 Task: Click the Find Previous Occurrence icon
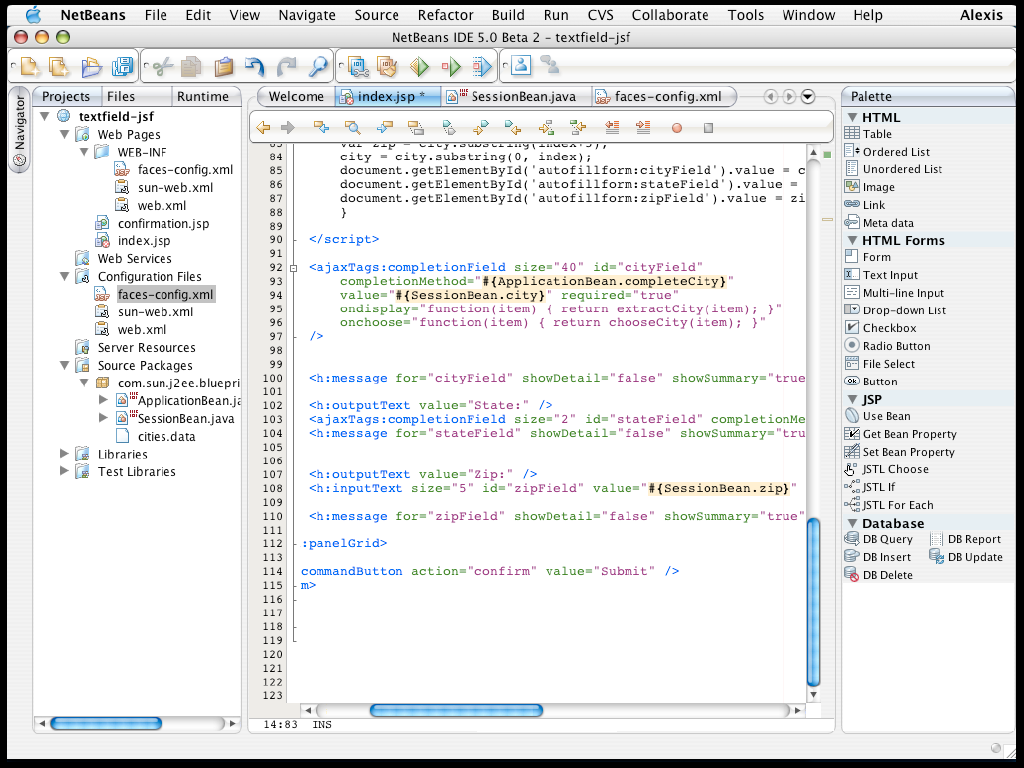[x=321, y=127]
